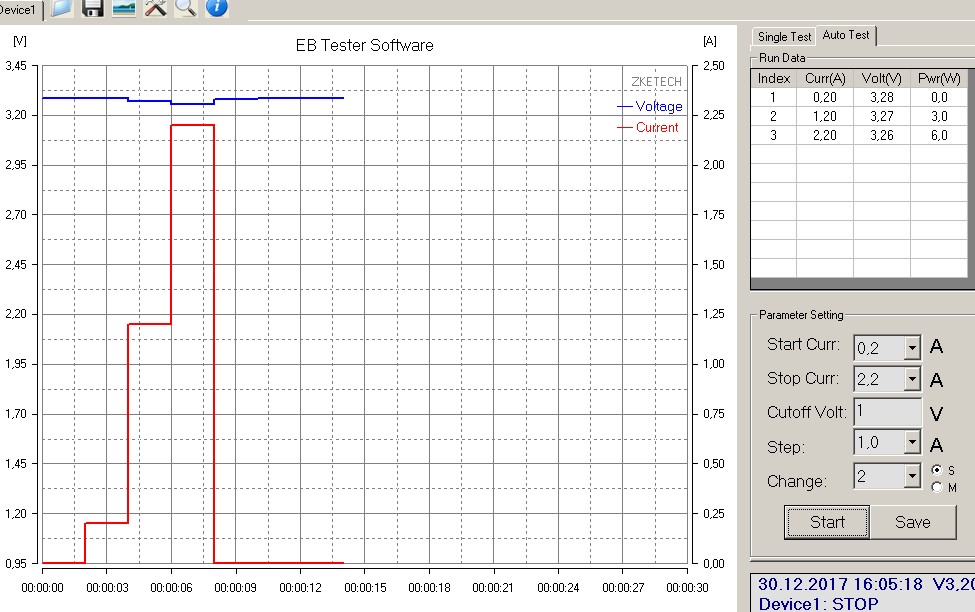Select the S radio button for Change
Image resolution: width=975 pixels, height=612 pixels.
click(937, 470)
